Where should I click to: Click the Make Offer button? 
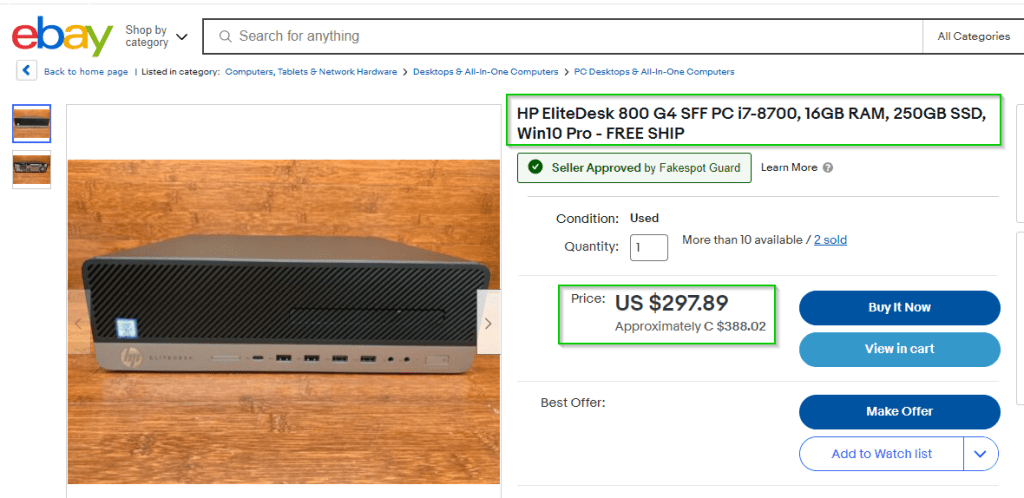899,411
